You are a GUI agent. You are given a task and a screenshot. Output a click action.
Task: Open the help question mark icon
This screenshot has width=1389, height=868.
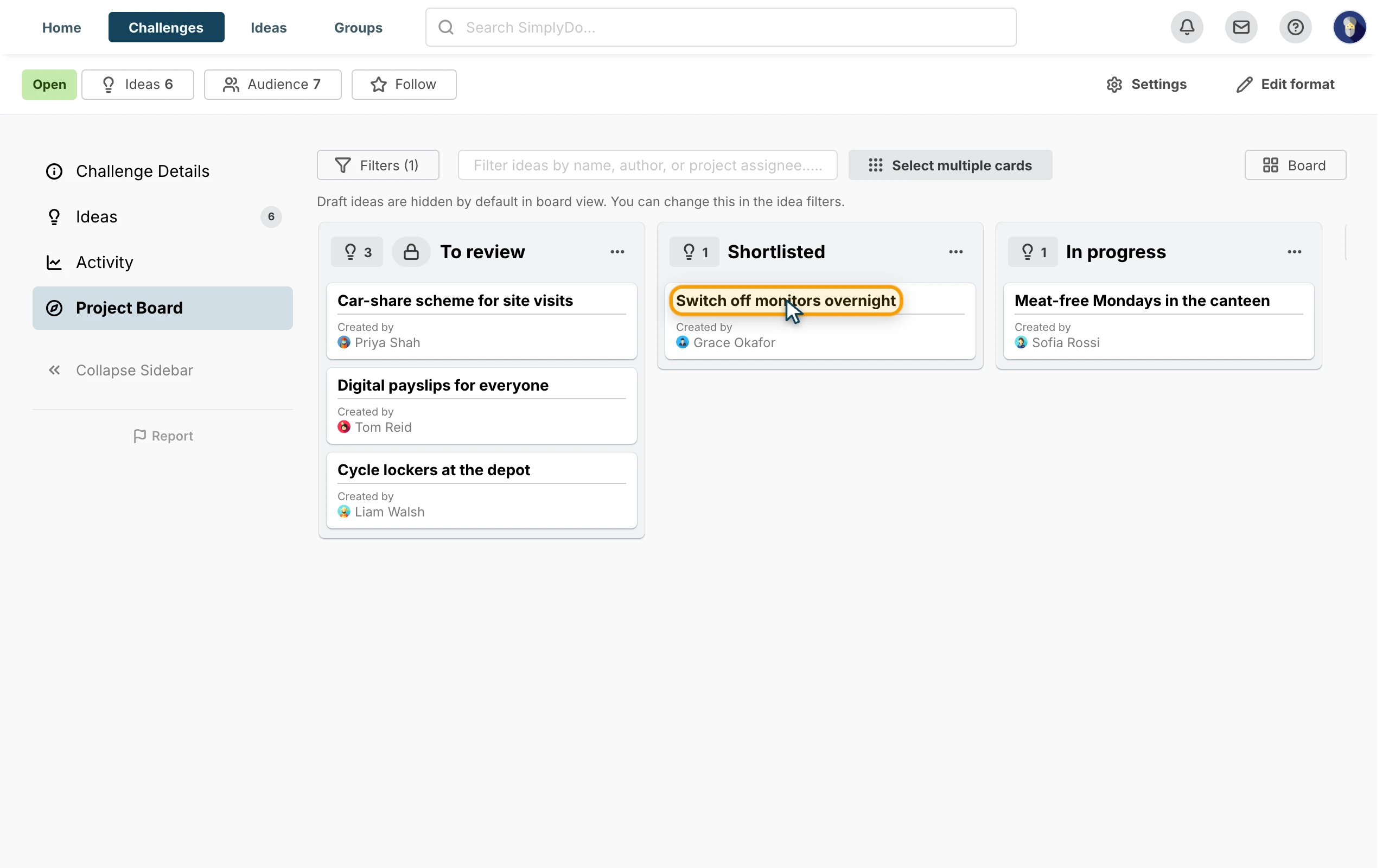point(1295,27)
